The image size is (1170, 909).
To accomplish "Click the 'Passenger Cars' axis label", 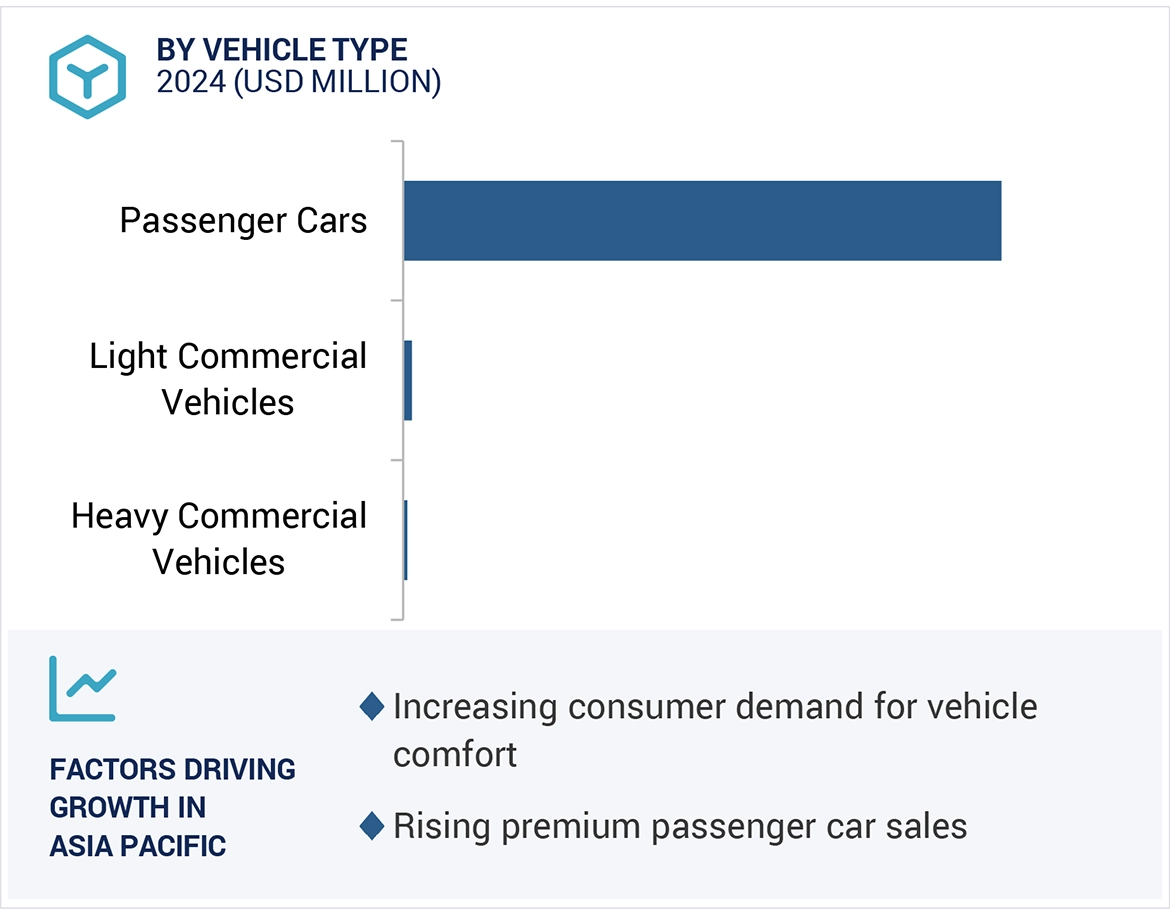I will [244, 220].
